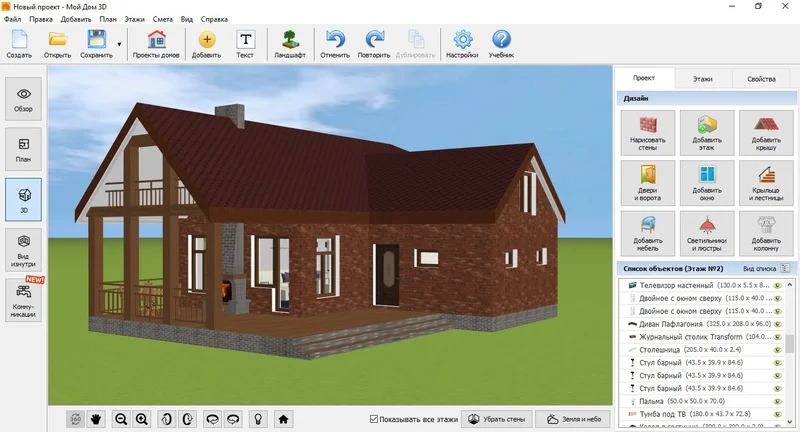Image resolution: width=800 pixels, height=432 pixels.
Task: Open the Вид menu
Action: [187, 19]
